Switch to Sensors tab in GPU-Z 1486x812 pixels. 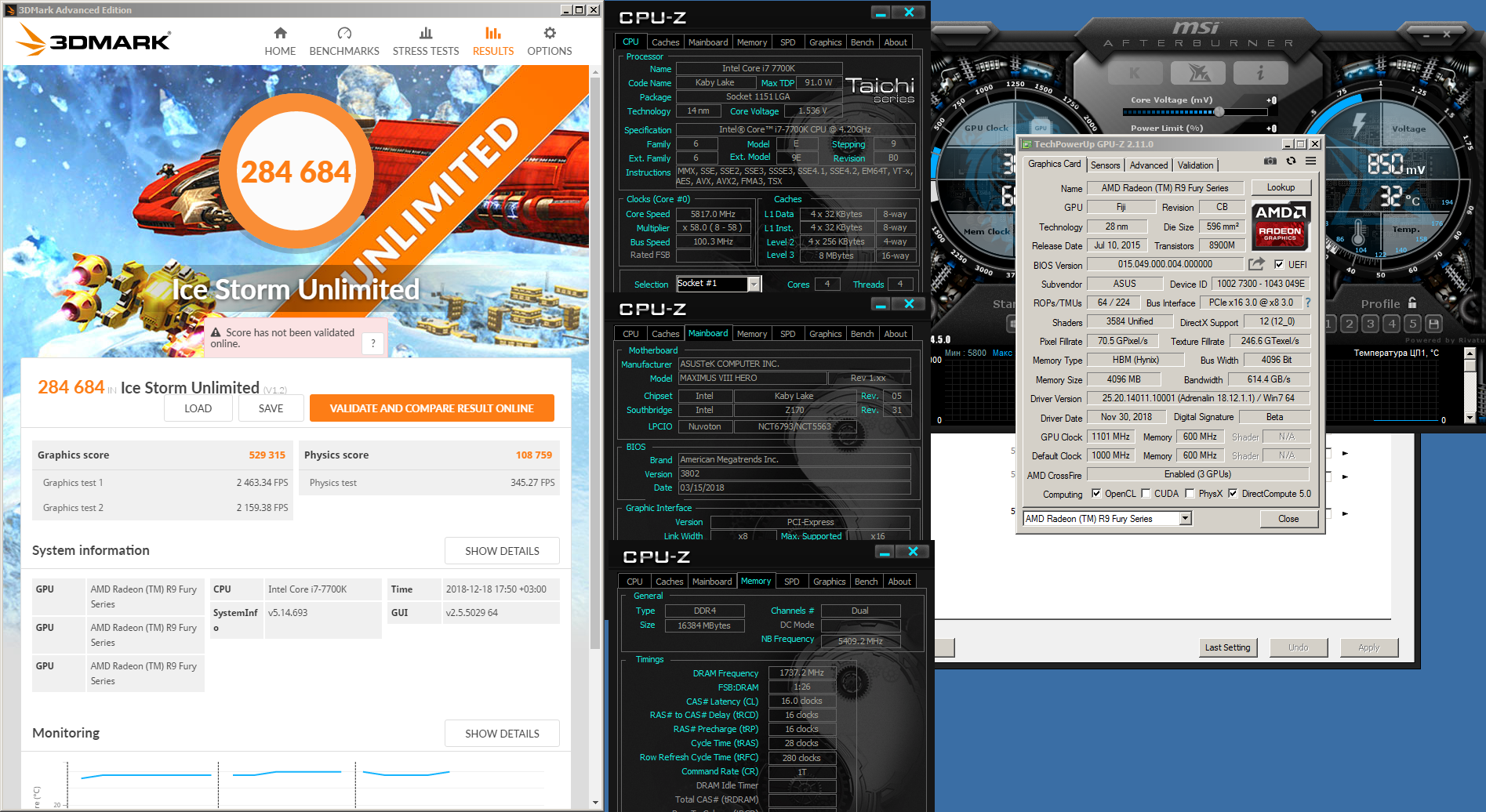1105,165
